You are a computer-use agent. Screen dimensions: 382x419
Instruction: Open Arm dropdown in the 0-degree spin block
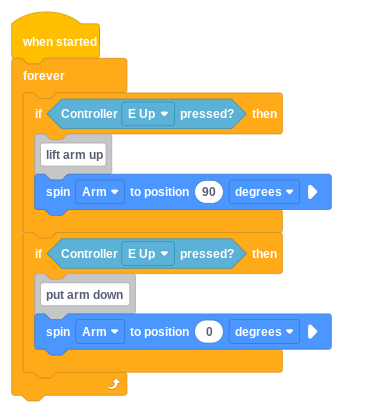pyautogui.click(x=100, y=332)
